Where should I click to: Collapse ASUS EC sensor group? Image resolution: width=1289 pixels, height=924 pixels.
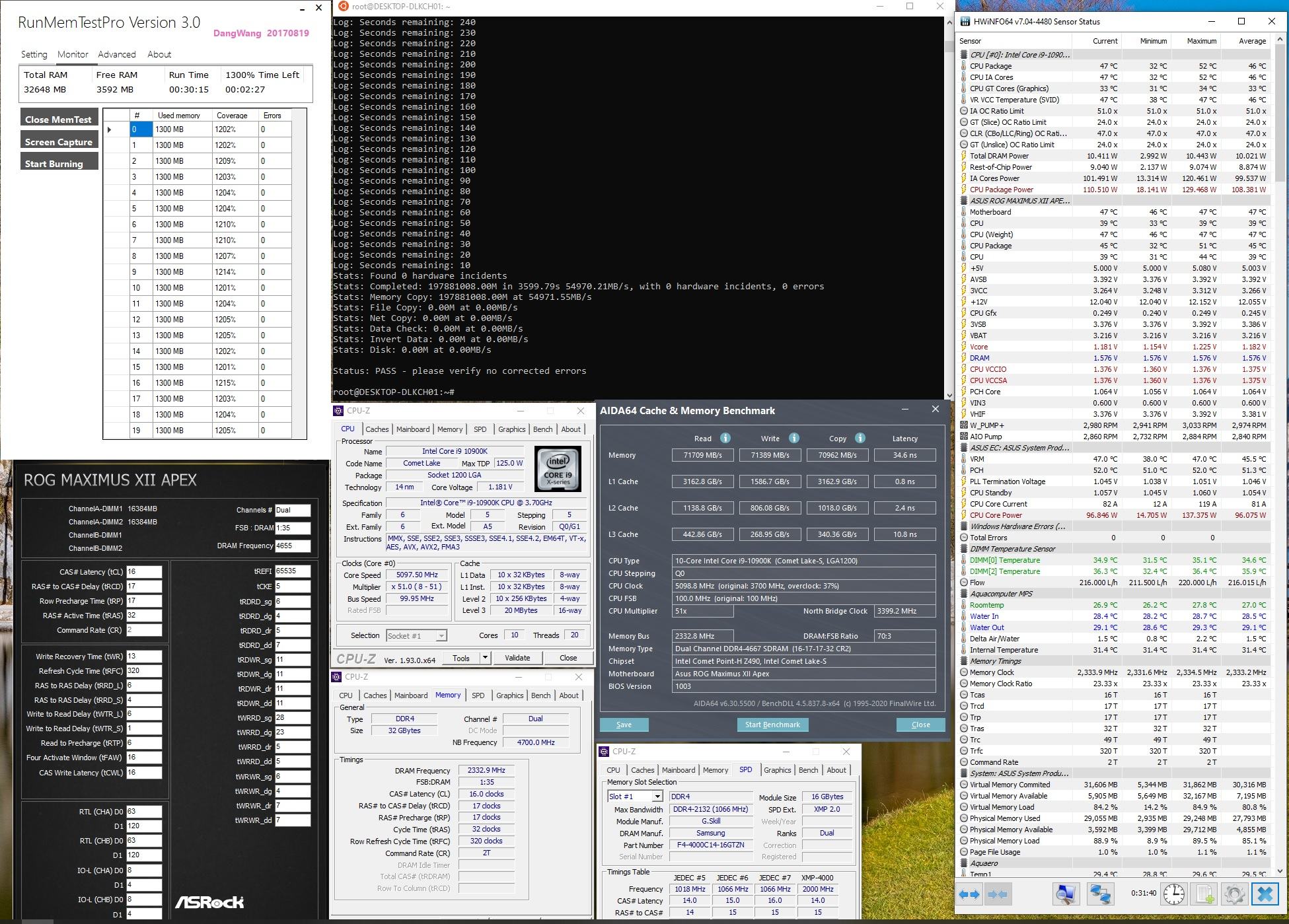[964, 448]
